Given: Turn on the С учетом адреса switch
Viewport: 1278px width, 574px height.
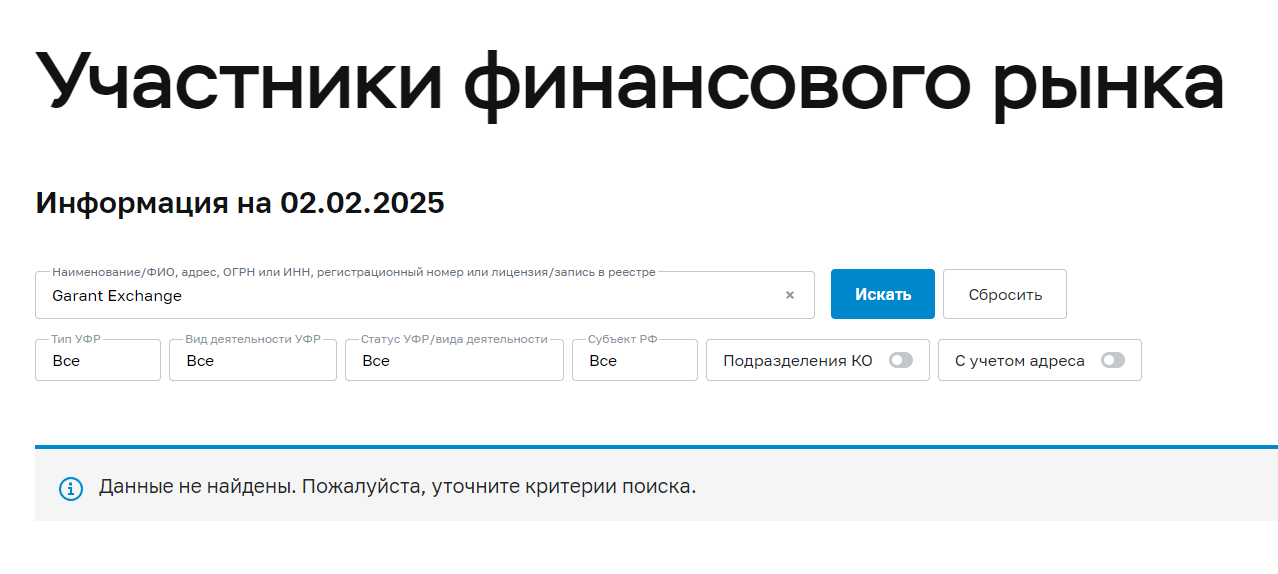Looking at the screenshot, I should [x=1113, y=361].
